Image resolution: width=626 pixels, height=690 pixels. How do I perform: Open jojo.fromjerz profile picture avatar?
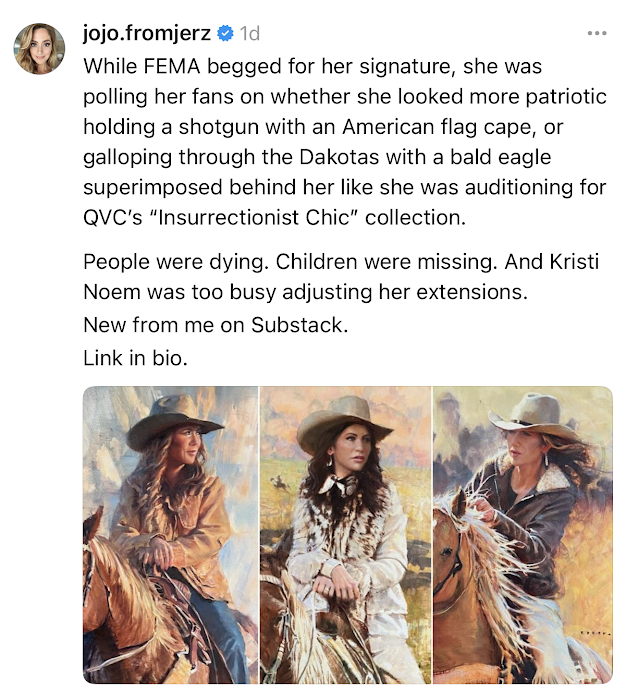40,49
